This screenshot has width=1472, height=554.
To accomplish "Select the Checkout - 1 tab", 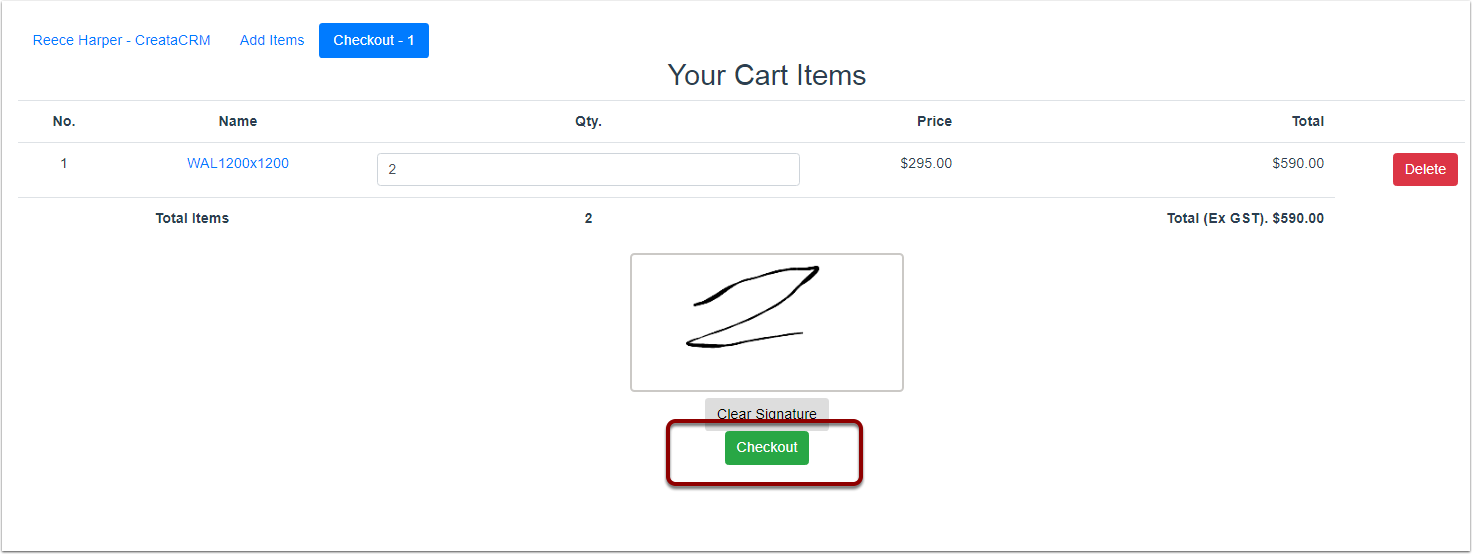I will pyautogui.click(x=374, y=40).
